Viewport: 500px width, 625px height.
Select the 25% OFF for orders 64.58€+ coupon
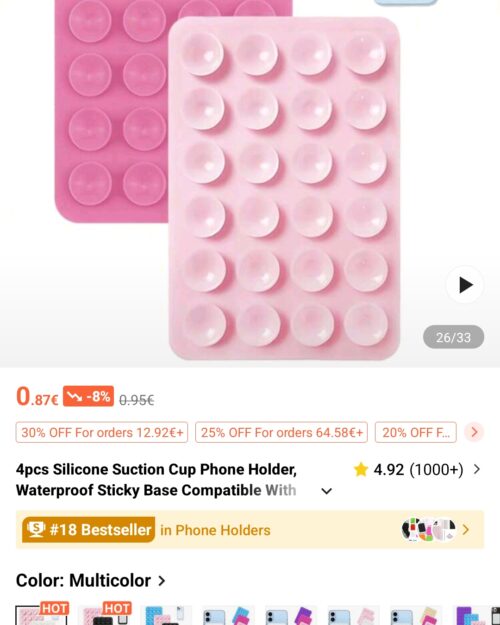click(281, 432)
